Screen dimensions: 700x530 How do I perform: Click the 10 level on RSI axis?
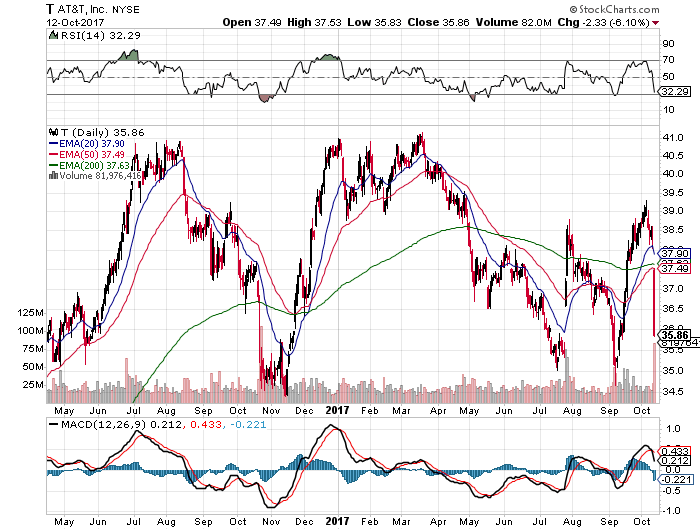[x=669, y=109]
